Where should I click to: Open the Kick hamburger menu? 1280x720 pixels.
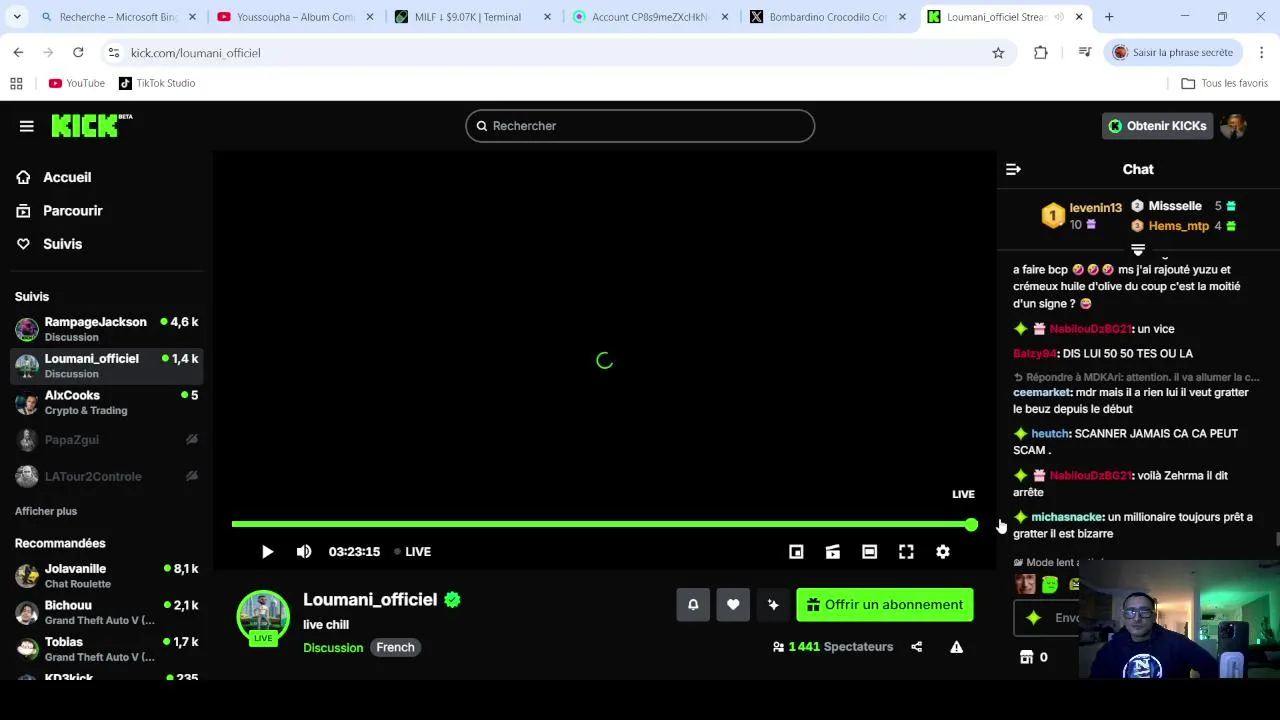[x=27, y=126]
